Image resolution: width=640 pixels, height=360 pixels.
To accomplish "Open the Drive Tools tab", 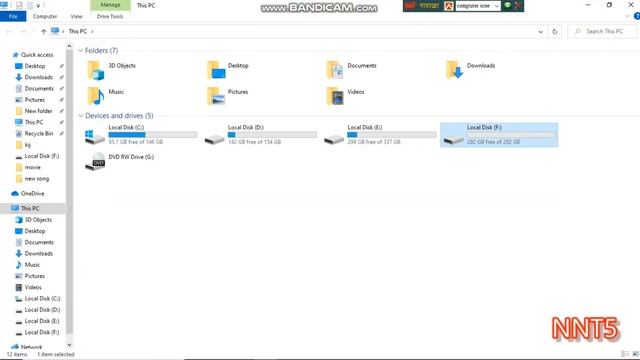I will click(110, 16).
